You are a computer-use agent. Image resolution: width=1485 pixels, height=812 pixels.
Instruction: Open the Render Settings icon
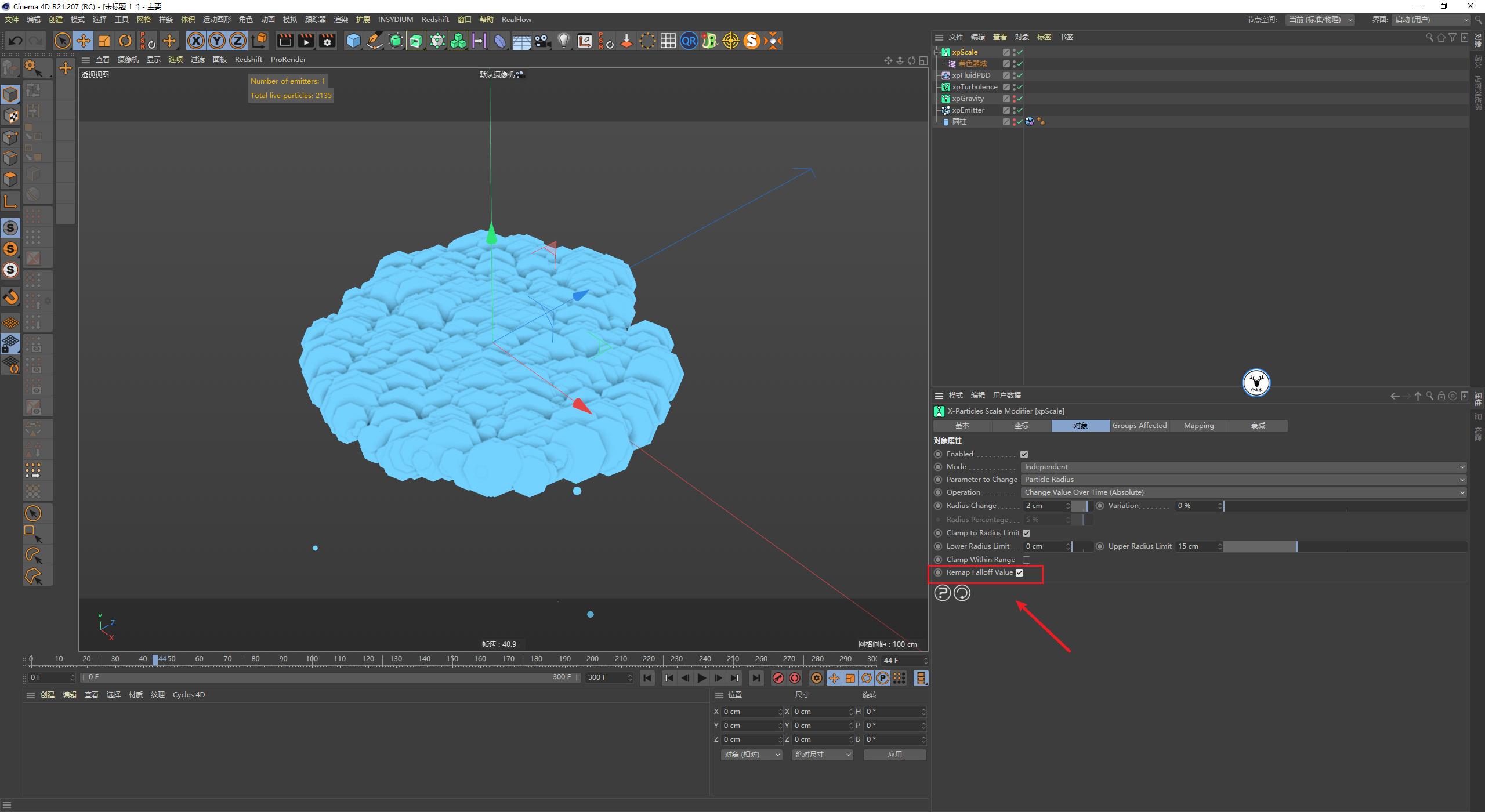(327, 41)
